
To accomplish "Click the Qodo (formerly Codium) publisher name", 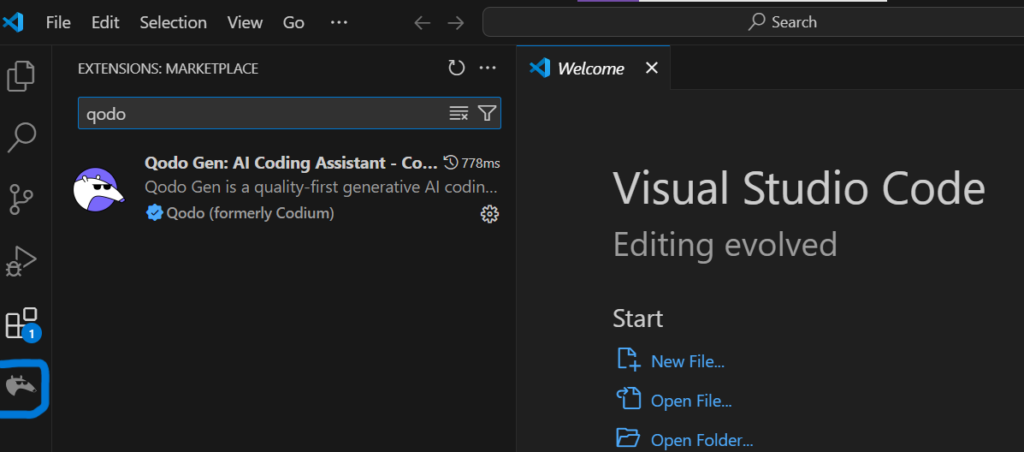I will (x=250, y=213).
